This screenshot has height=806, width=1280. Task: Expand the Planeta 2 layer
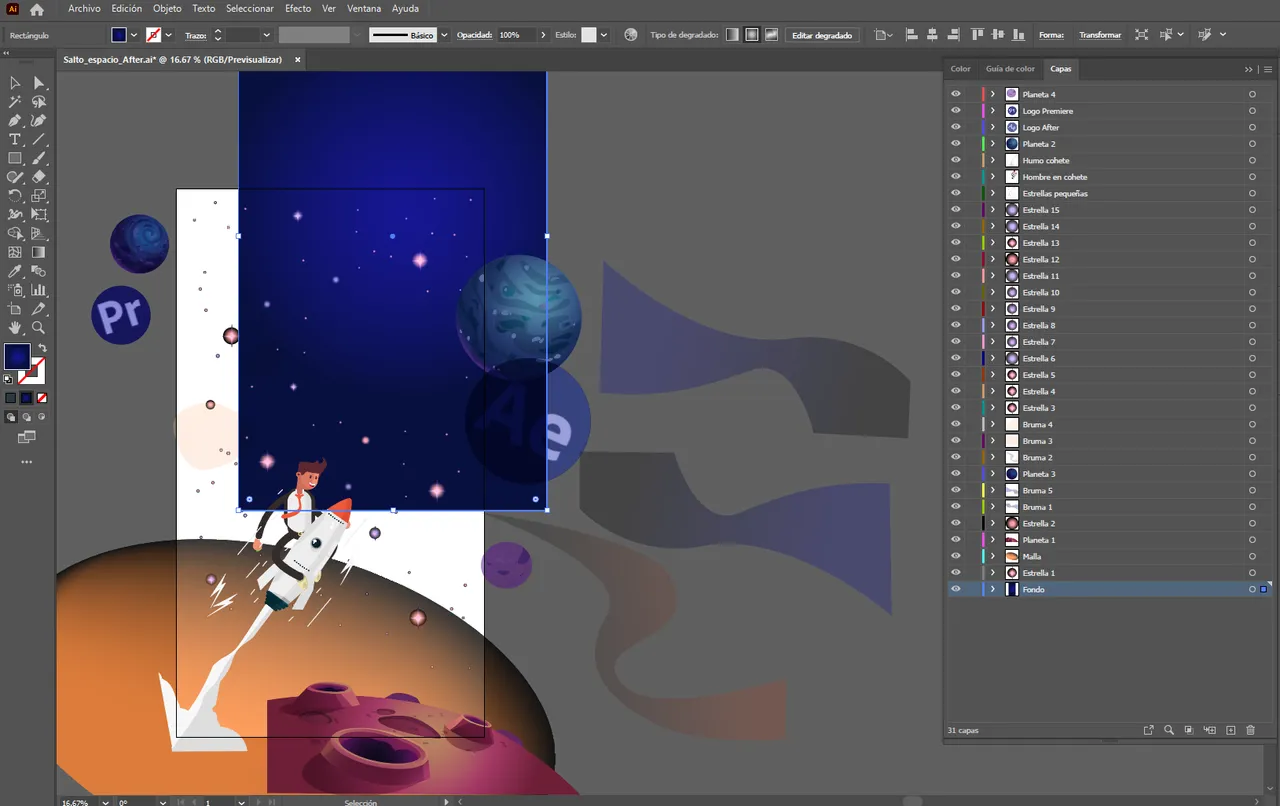coord(993,144)
